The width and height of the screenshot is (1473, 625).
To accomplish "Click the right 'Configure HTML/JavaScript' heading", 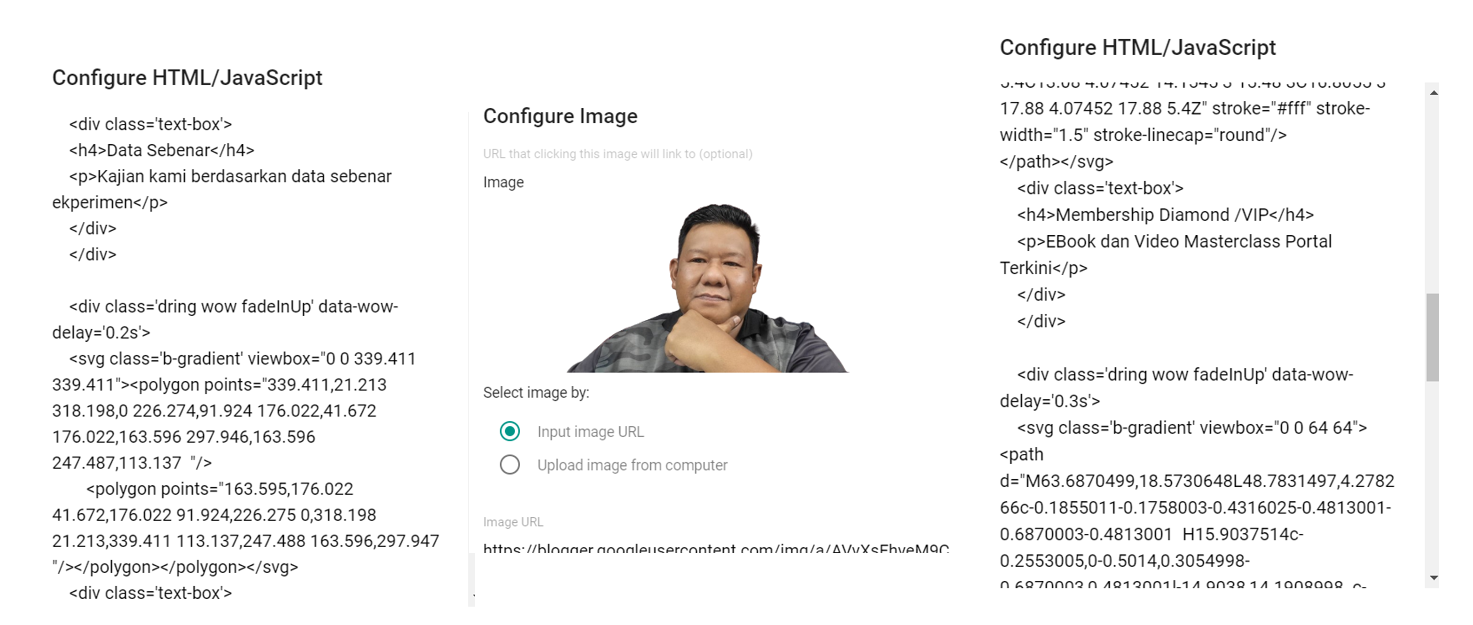I will pyautogui.click(x=1138, y=47).
